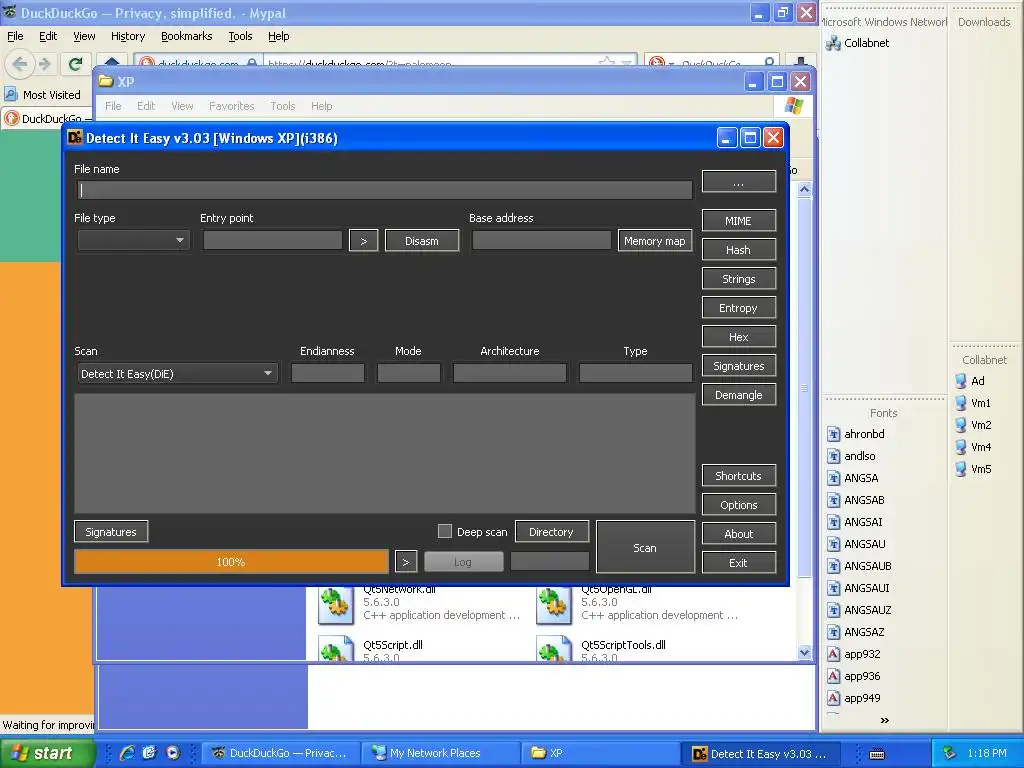Screen dimensions: 1024x768
Task: Click the '>' button beside the progress bar
Action: (x=406, y=562)
